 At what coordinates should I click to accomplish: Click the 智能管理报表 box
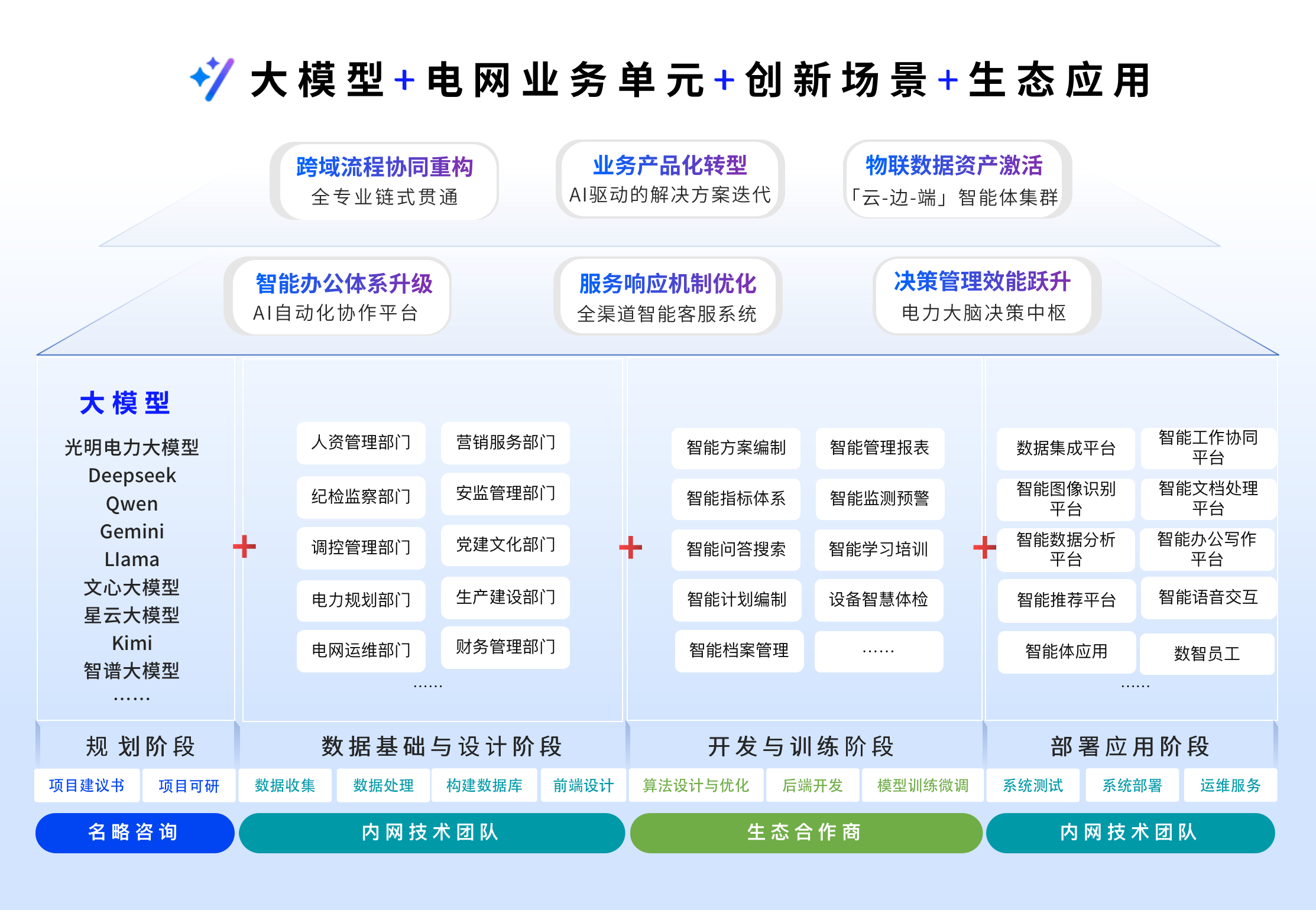[880, 448]
